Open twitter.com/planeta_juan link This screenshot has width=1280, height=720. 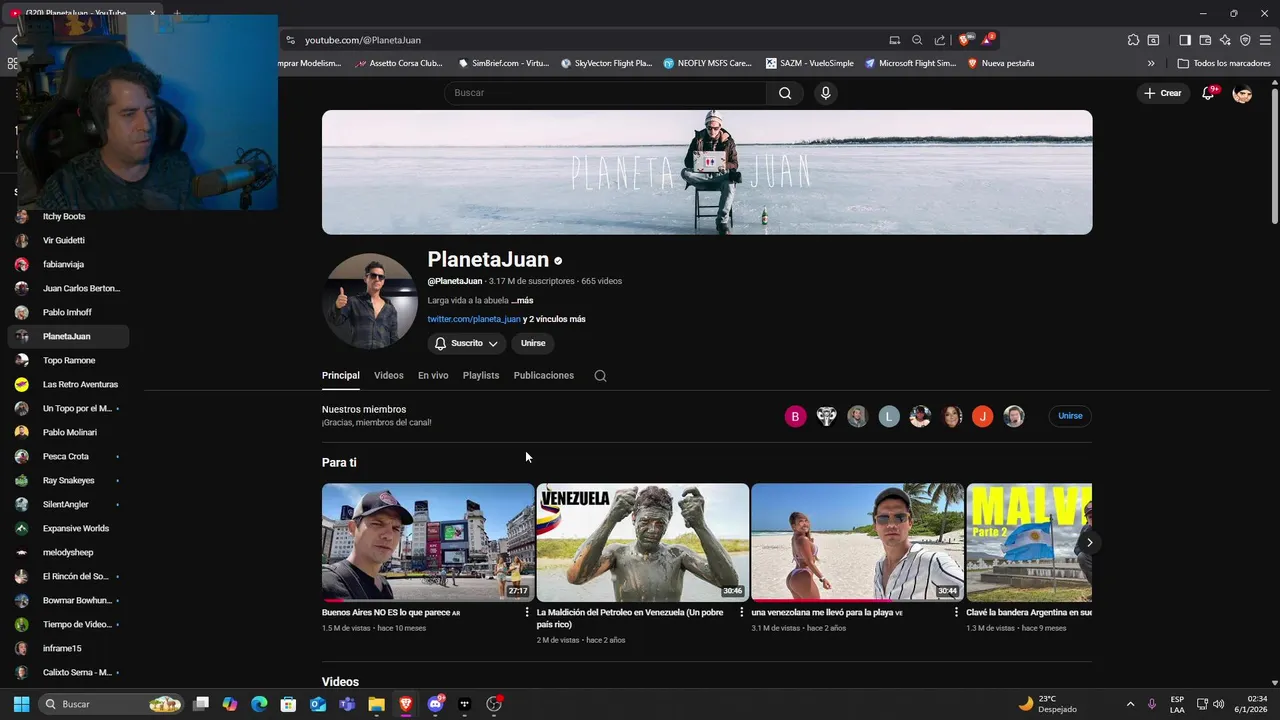(474, 319)
